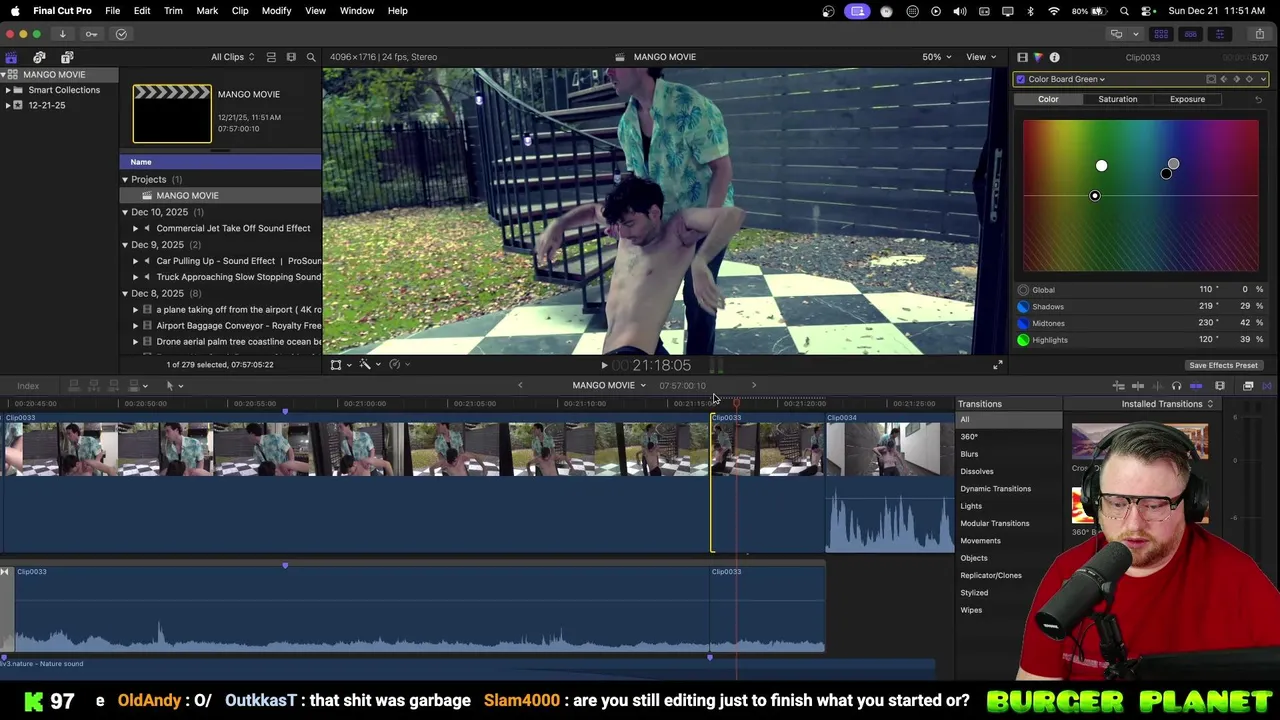Click the secondary display icon

click(1116, 34)
